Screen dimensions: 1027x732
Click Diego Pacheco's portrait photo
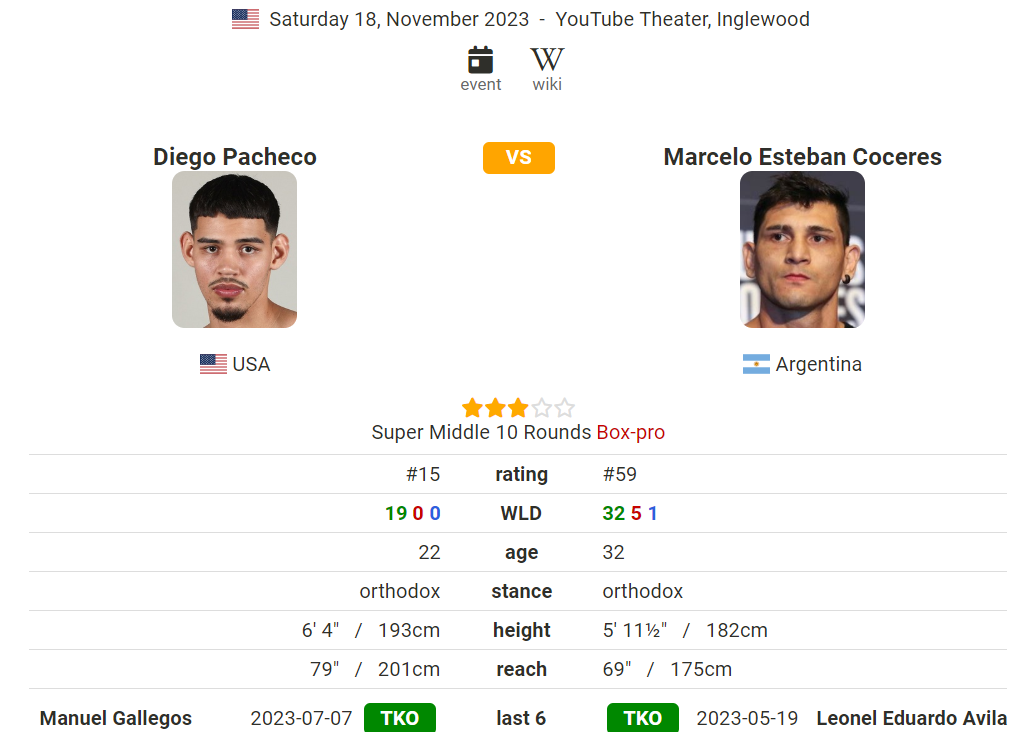tap(234, 249)
